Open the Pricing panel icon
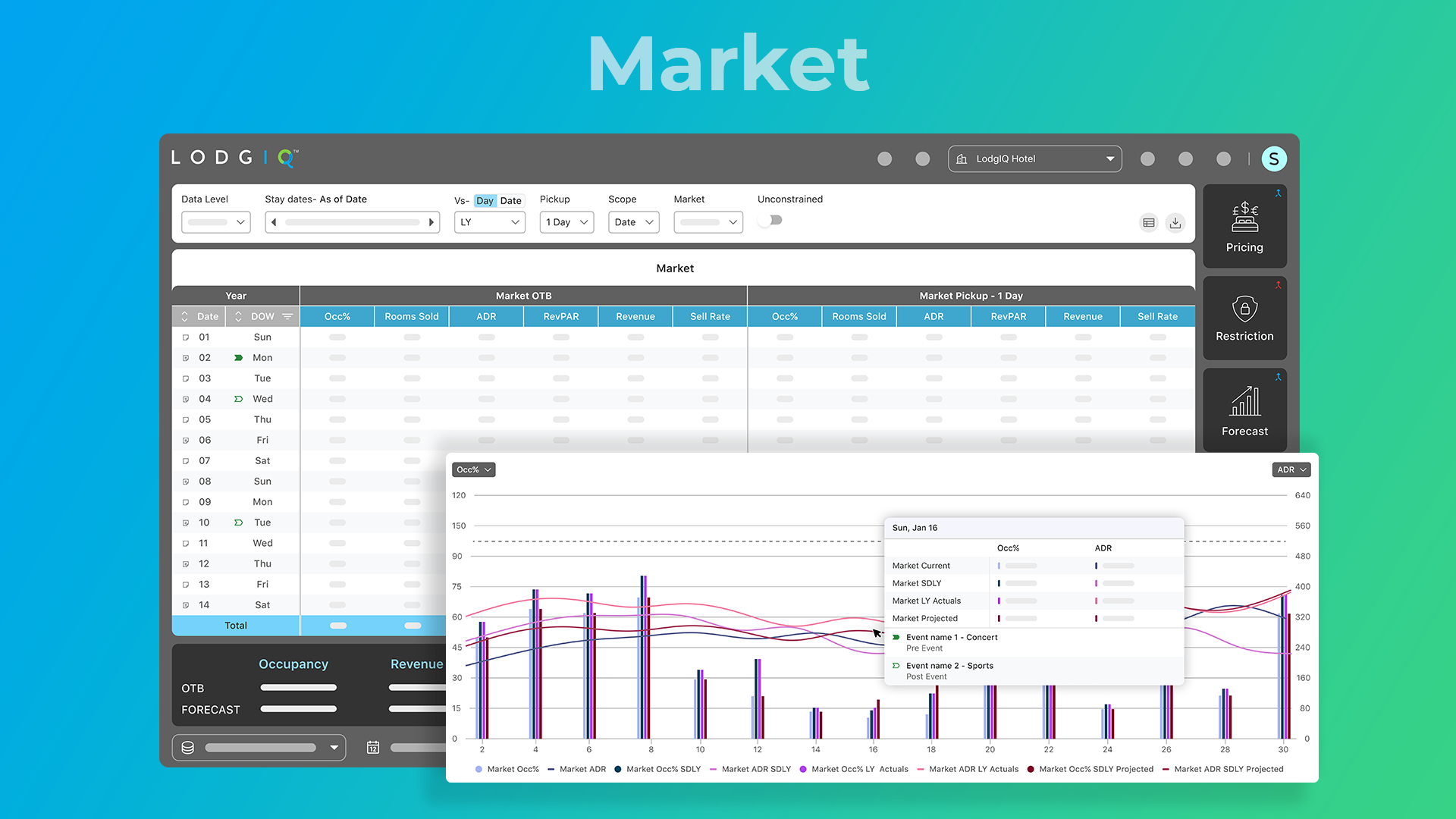This screenshot has width=1456, height=819. tap(1244, 218)
